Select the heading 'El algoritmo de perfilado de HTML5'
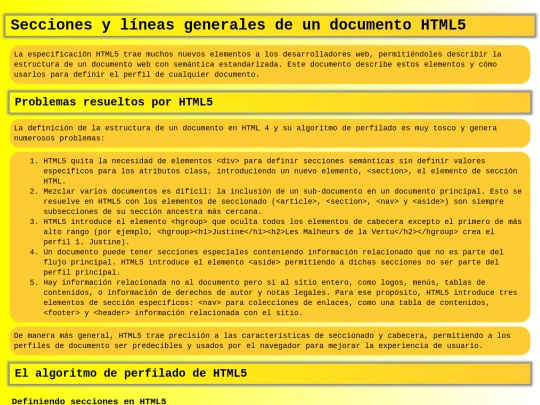The height and width of the screenshot is (405, 540). (x=270, y=374)
